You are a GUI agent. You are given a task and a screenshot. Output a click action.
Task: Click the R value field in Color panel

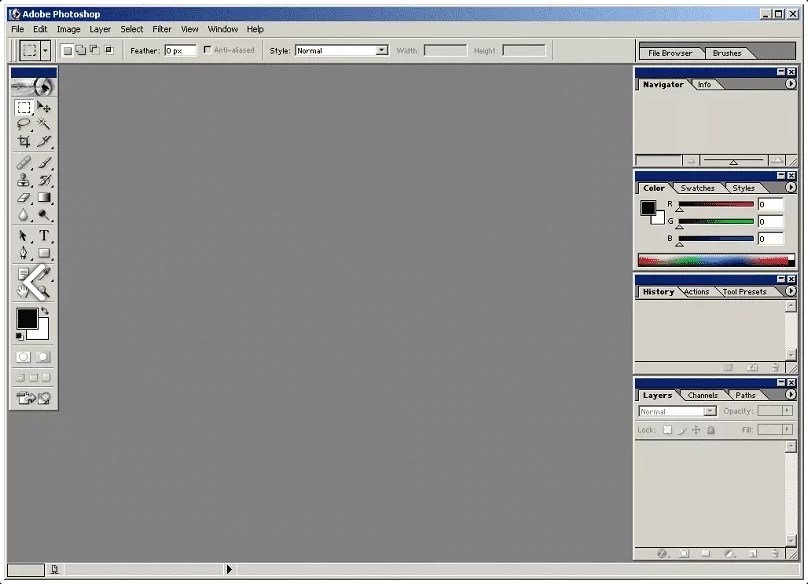[770, 204]
